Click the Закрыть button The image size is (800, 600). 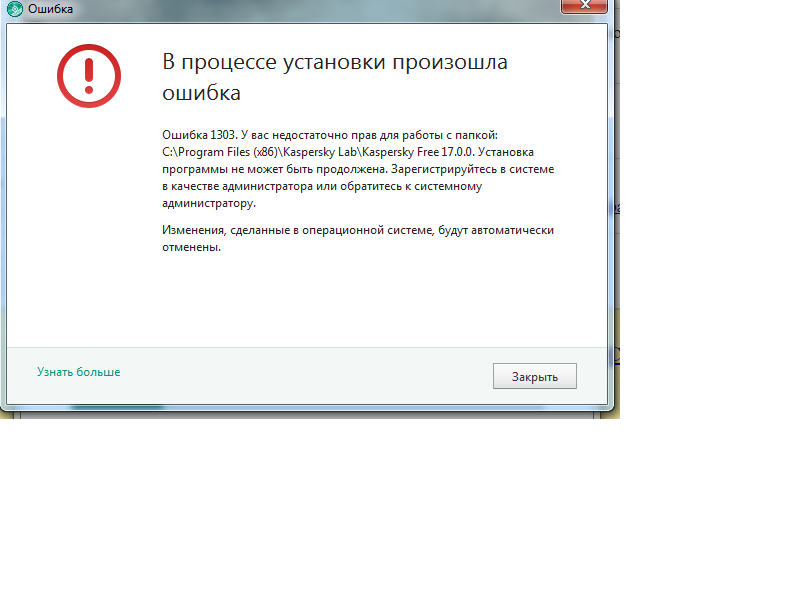(535, 376)
